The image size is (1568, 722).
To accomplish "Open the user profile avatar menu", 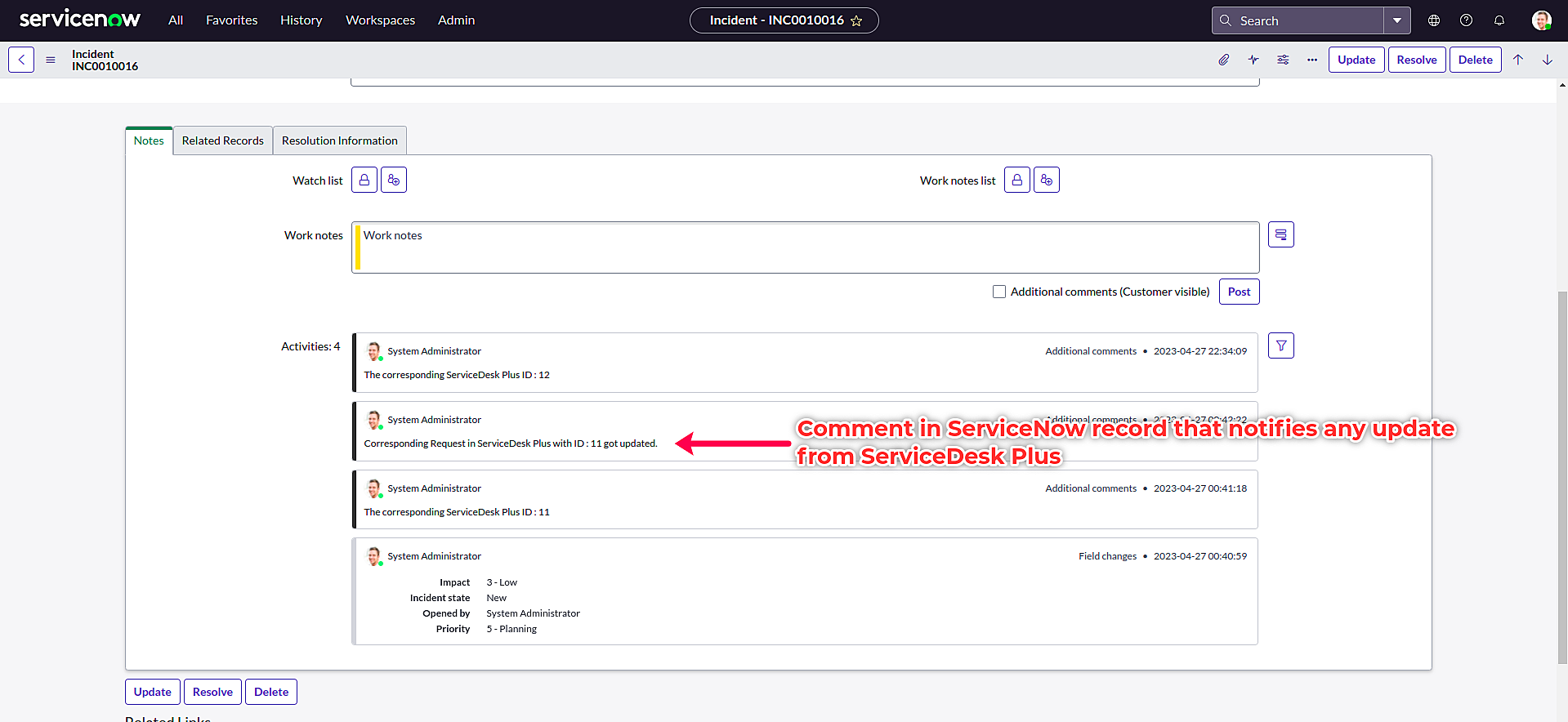I will pyautogui.click(x=1541, y=20).
